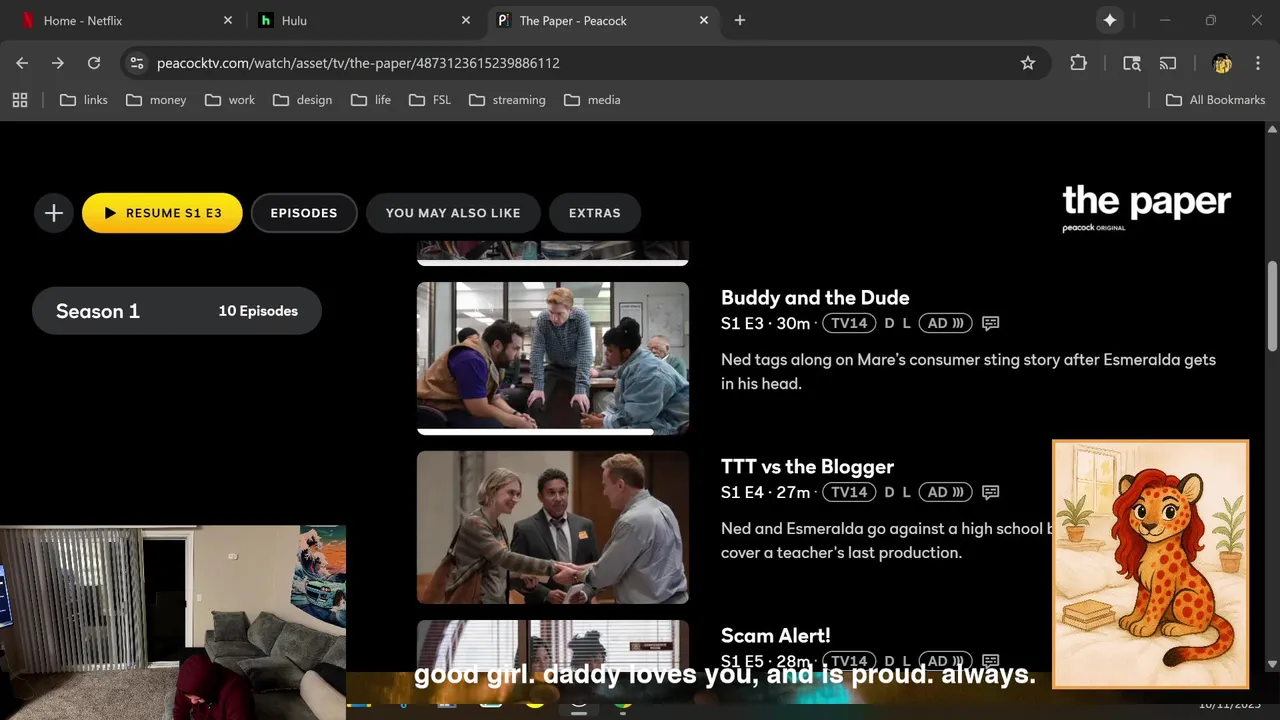This screenshot has width=1280, height=720.
Task: Select the Episodes tab
Action: pos(304,213)
